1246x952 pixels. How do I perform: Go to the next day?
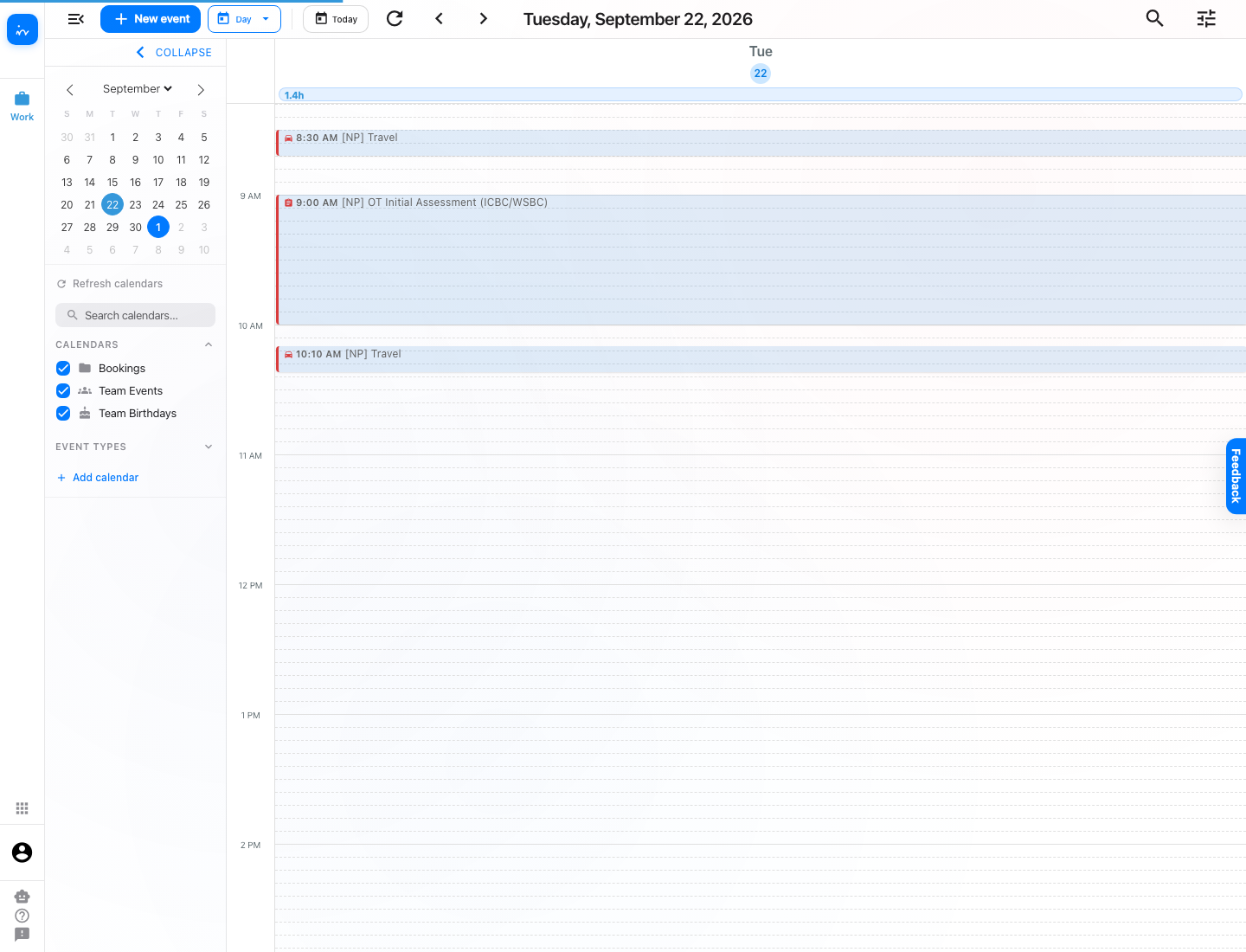click(484, 19)
